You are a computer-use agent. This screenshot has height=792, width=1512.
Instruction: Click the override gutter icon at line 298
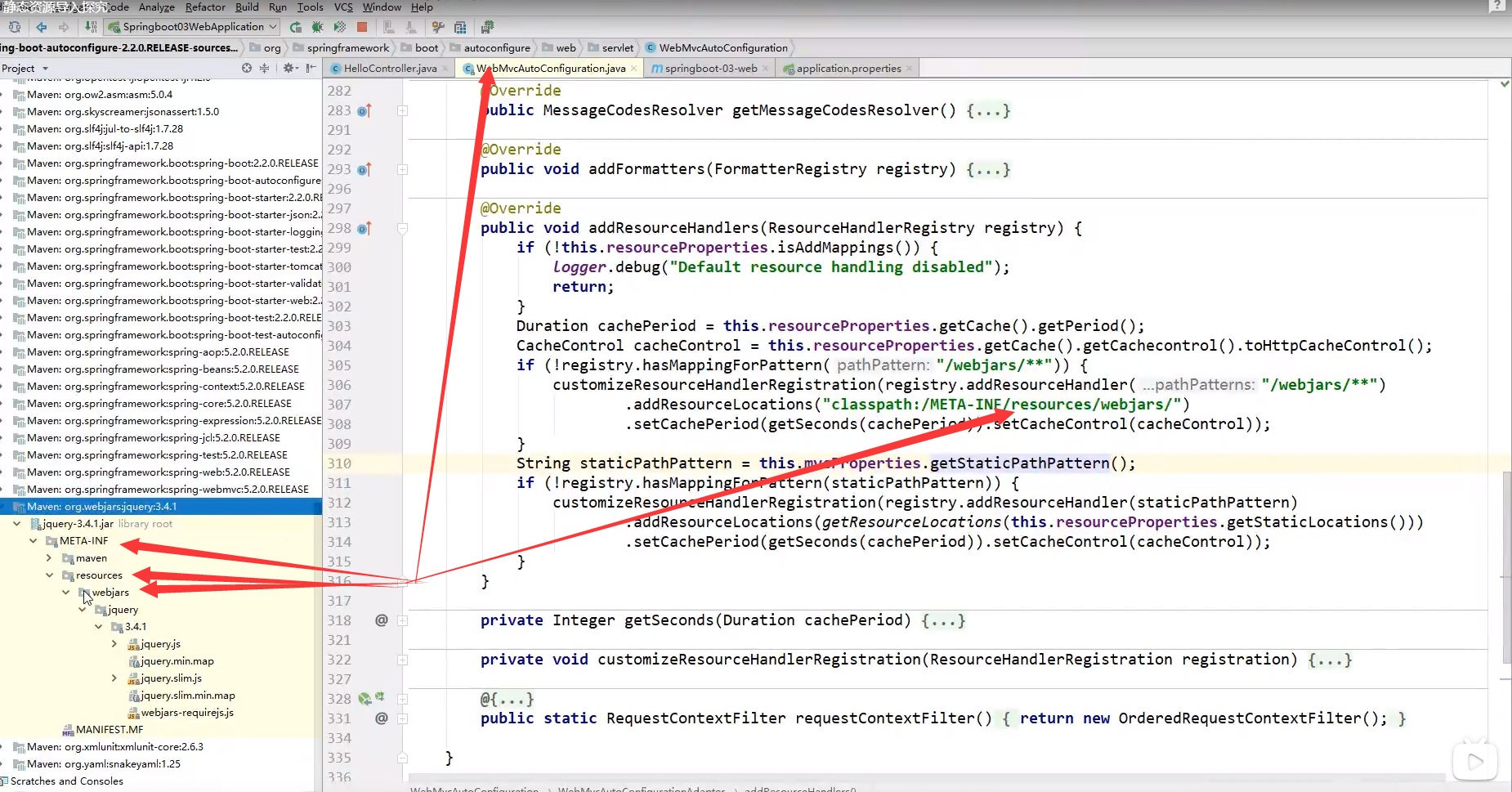(x=365, y=228)
